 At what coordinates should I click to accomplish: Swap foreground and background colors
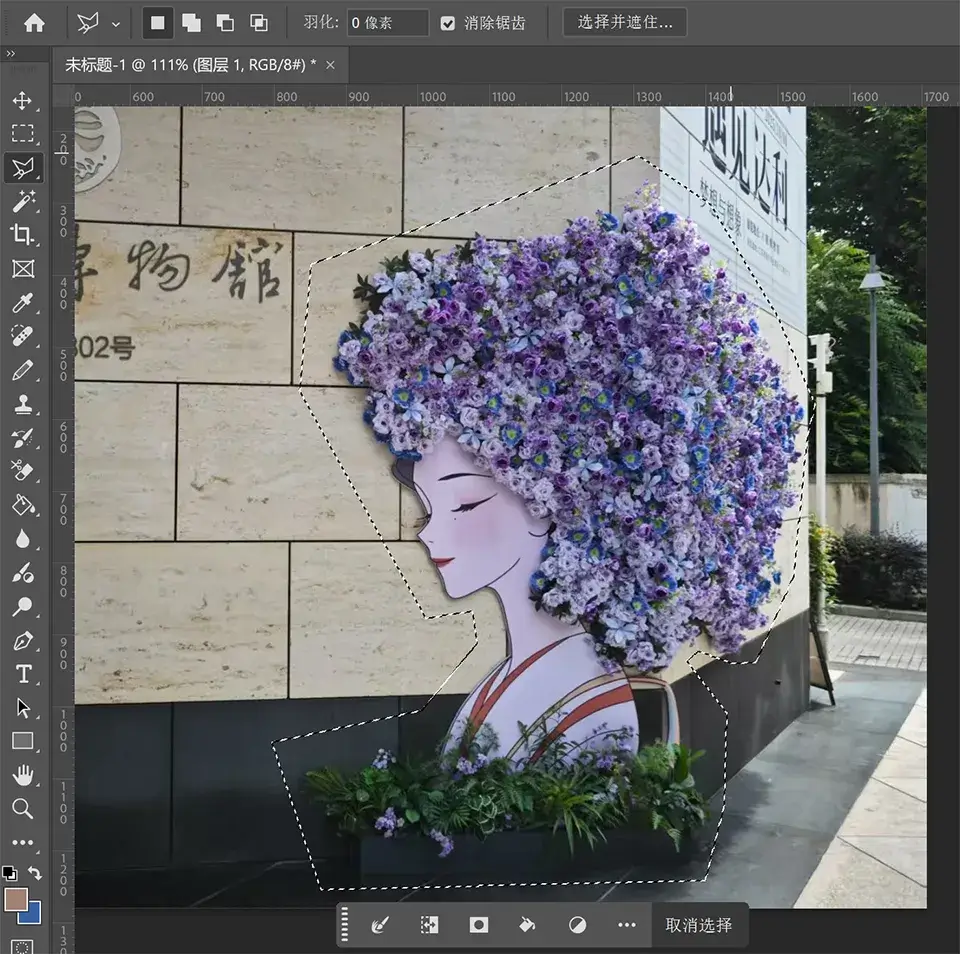point(36,873)
